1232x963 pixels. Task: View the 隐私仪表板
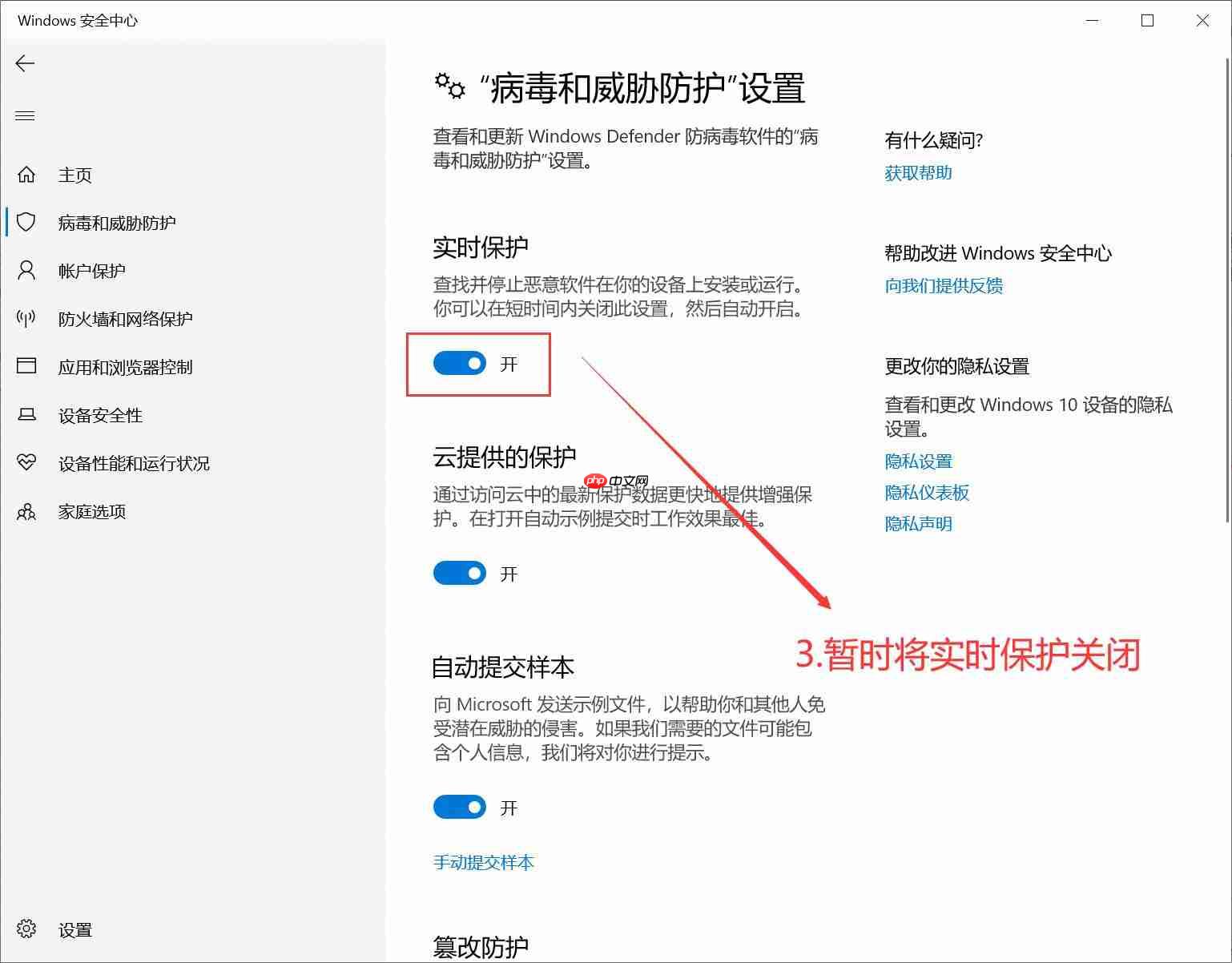(x=927, y=493)
